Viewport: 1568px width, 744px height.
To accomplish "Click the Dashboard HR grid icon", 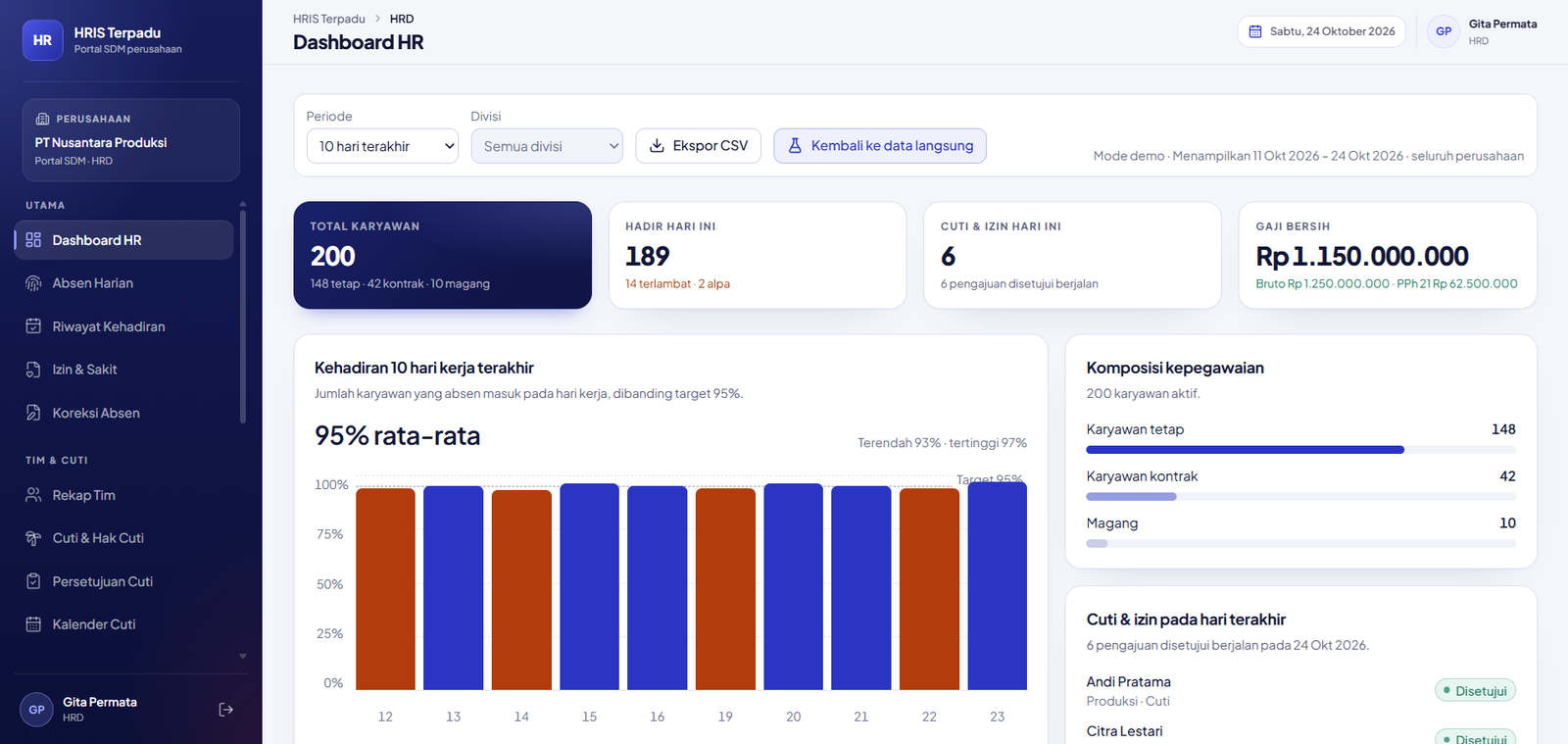I will 33,240.
